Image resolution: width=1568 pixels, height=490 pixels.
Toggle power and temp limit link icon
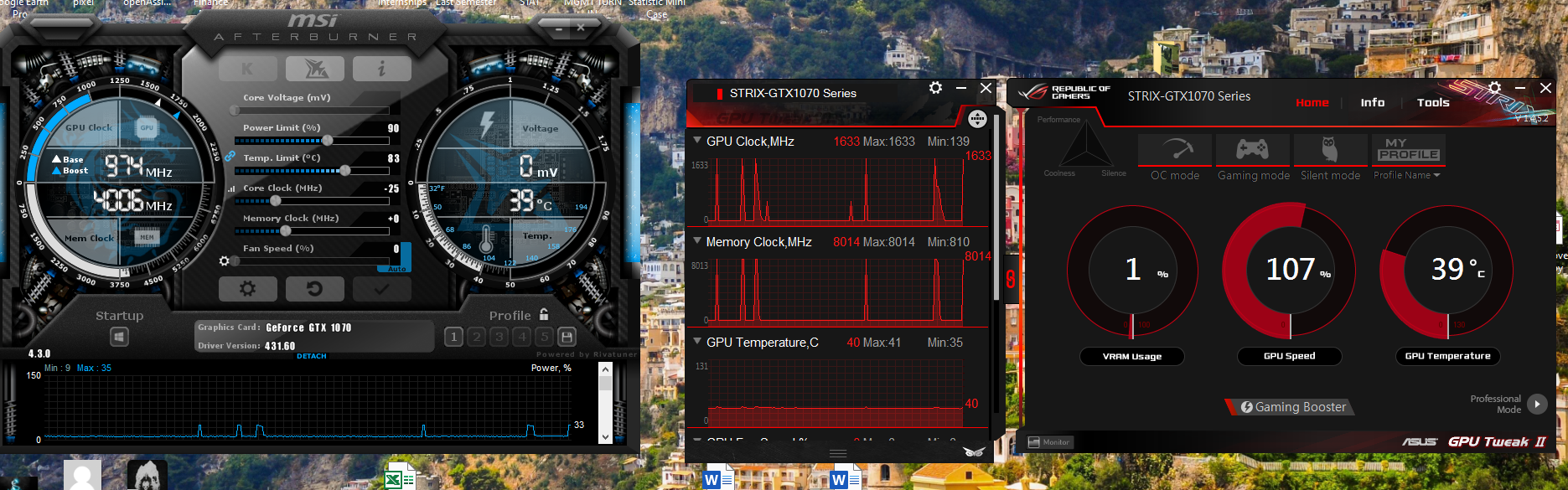(x=230, y=156)
